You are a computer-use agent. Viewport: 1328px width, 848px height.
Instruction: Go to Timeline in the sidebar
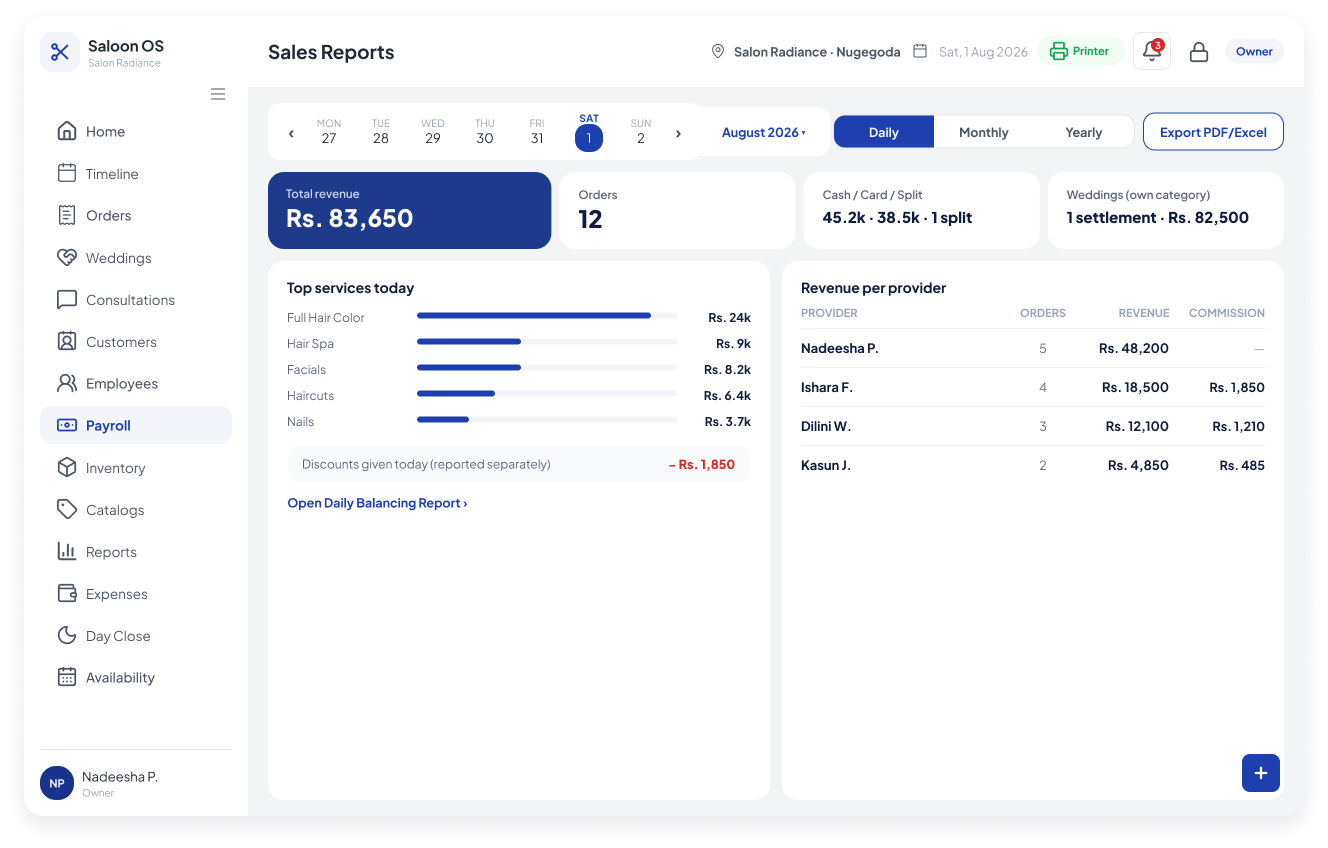coord(136,173)
